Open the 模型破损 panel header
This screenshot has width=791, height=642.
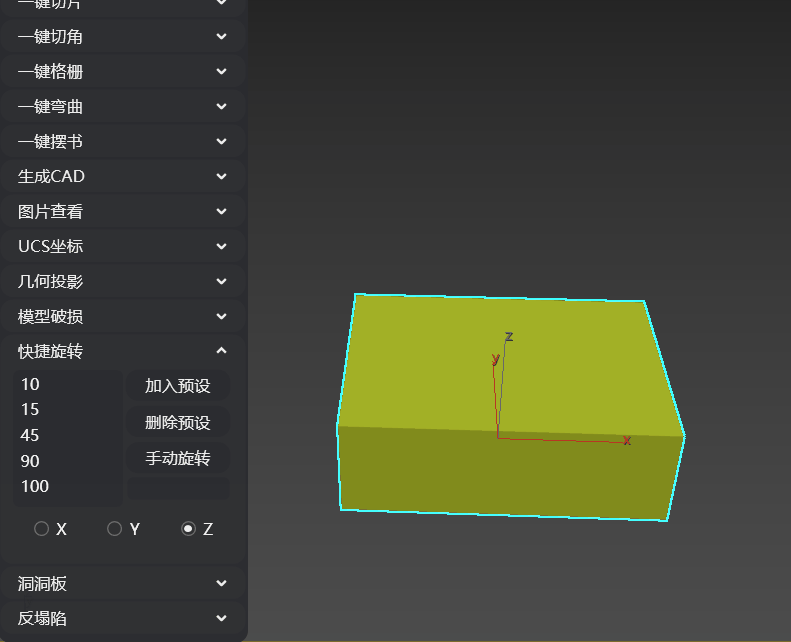(123, 316)
